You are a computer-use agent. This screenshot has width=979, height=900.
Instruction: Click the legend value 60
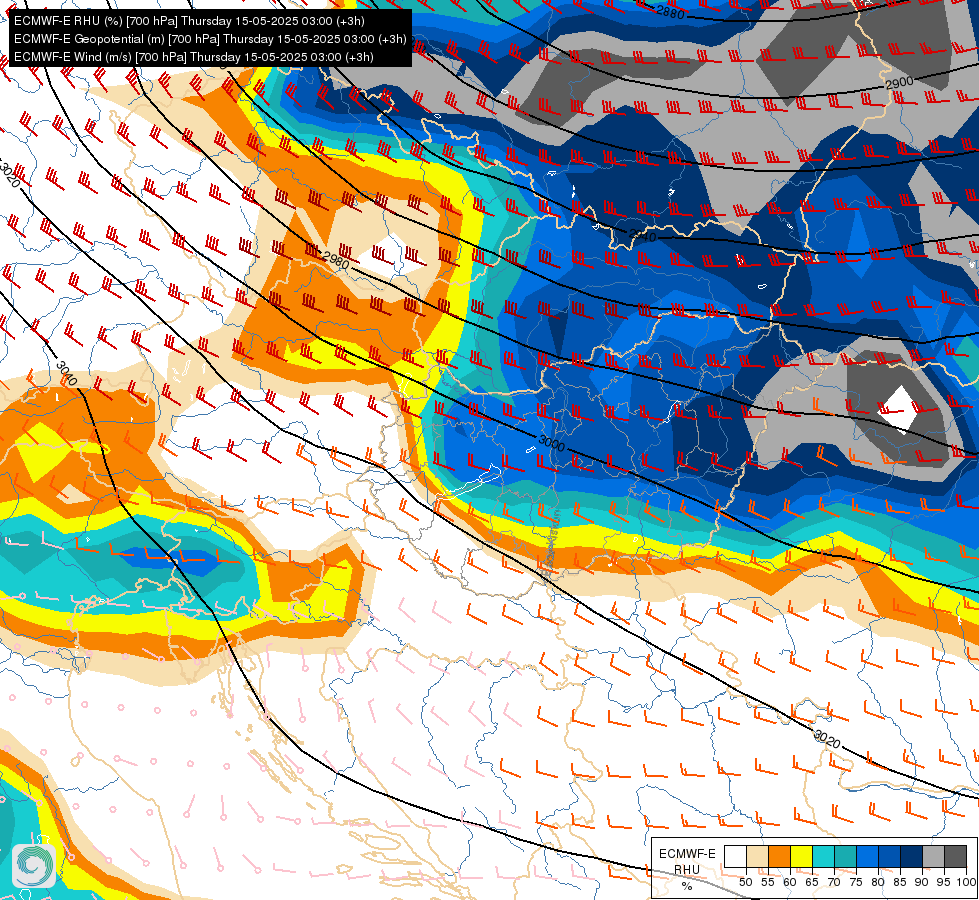(789, 882)
